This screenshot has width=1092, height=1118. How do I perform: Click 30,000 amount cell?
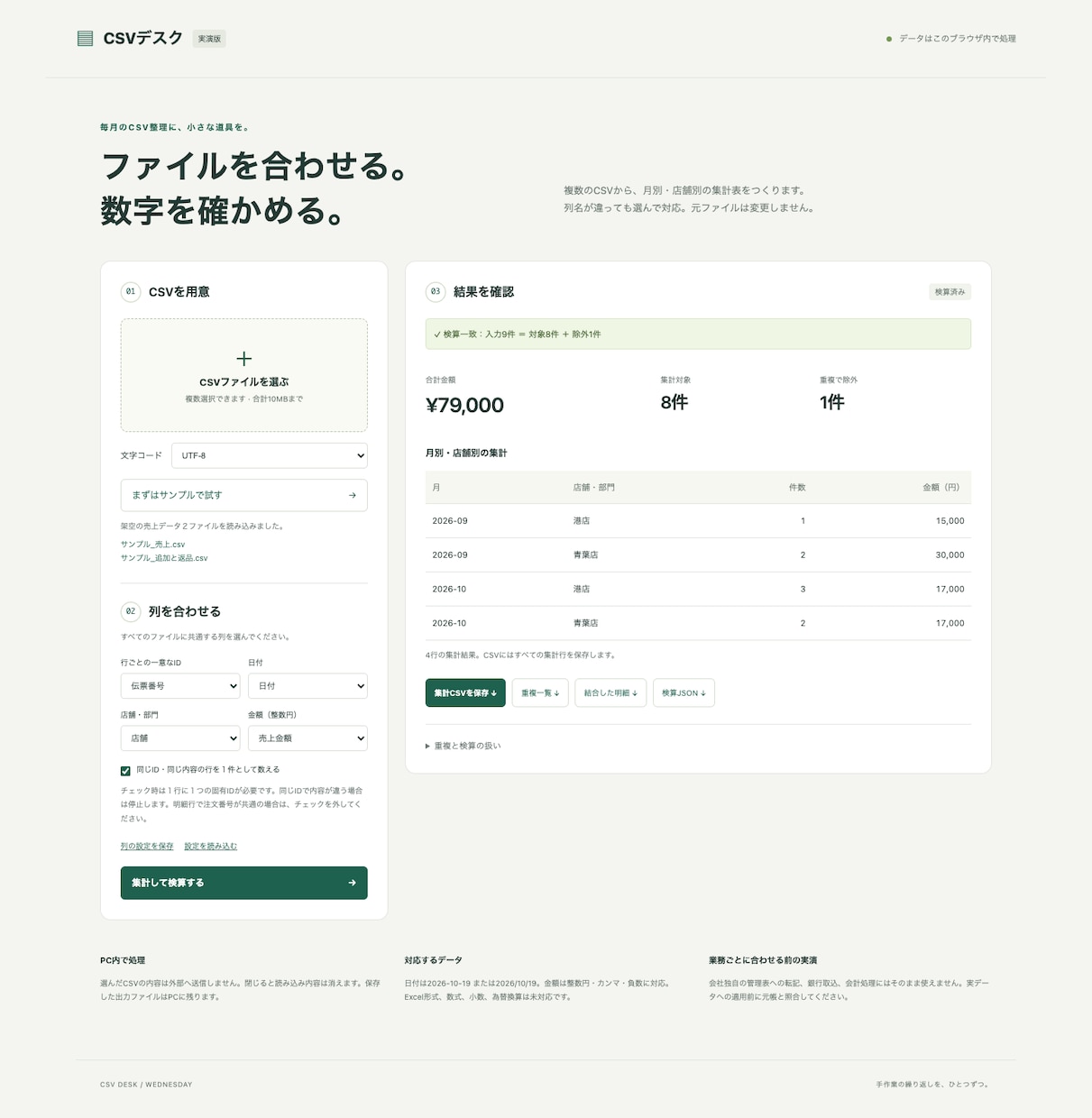[x=950, y=555]
